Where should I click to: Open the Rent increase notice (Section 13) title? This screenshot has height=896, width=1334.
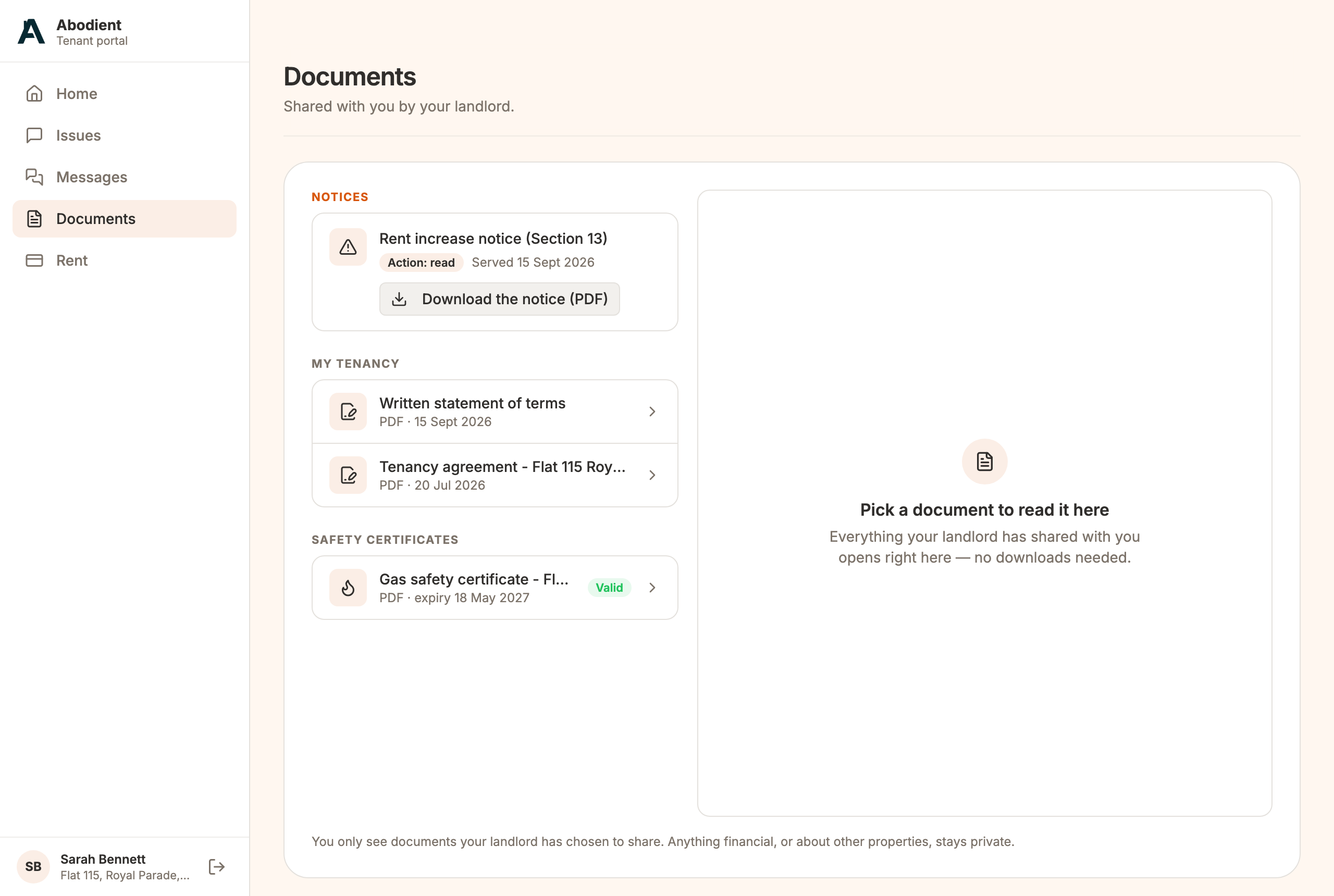tap(493, 238)
